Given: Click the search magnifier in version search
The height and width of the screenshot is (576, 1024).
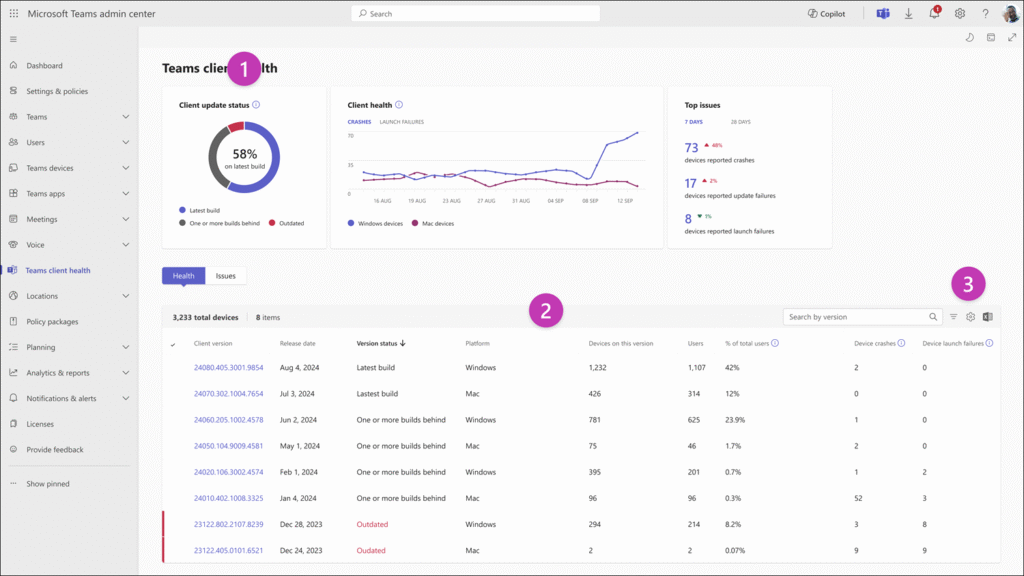Looking at the screenshot, I should (x=933, y=317).
